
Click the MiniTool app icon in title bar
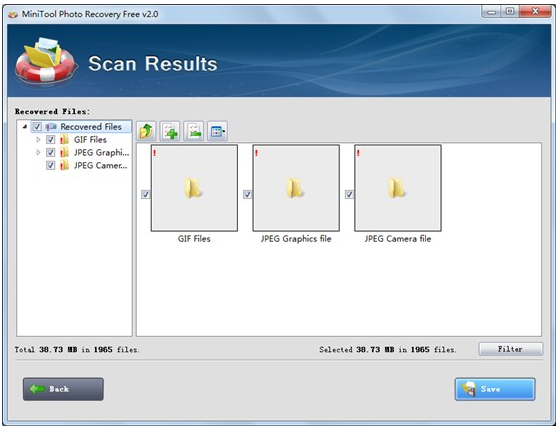click(13, 14)
